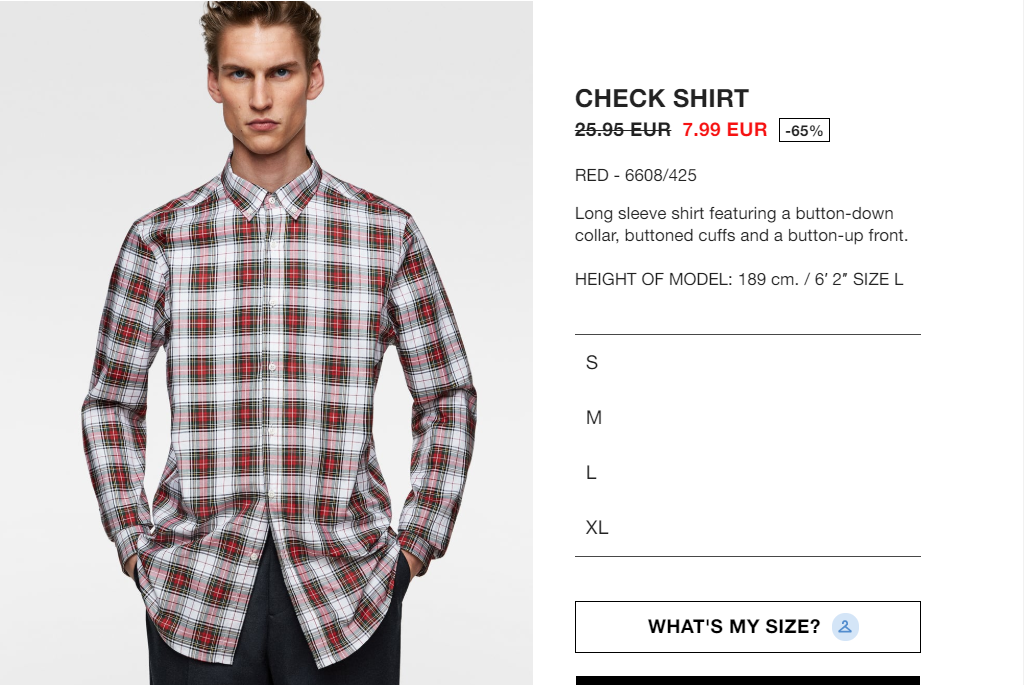Select size S

tap(748, 362)
